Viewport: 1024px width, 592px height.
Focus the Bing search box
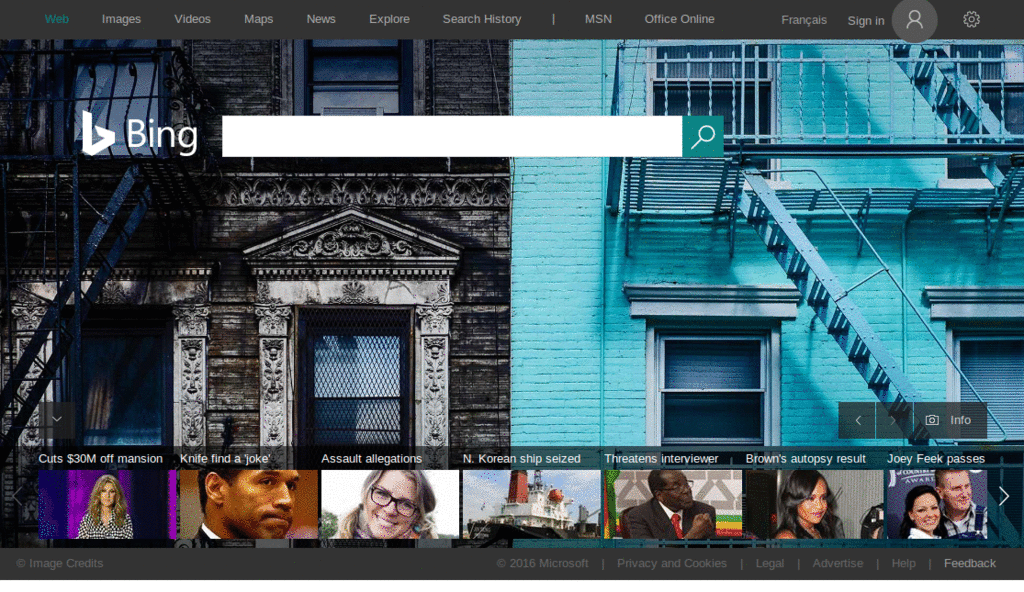coord(452,136)
